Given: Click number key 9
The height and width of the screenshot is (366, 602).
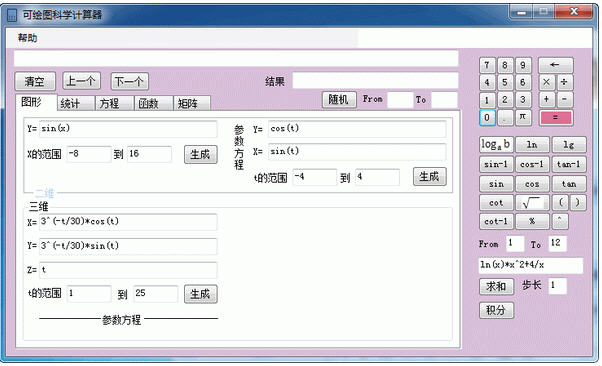Looking at the screenshot, I should [x=523, y=65].
